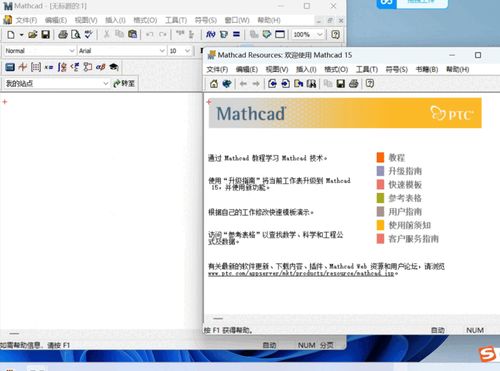Open the Programming toolbar icon
This screenshot has width=500, height=371.
pos(88,67)
